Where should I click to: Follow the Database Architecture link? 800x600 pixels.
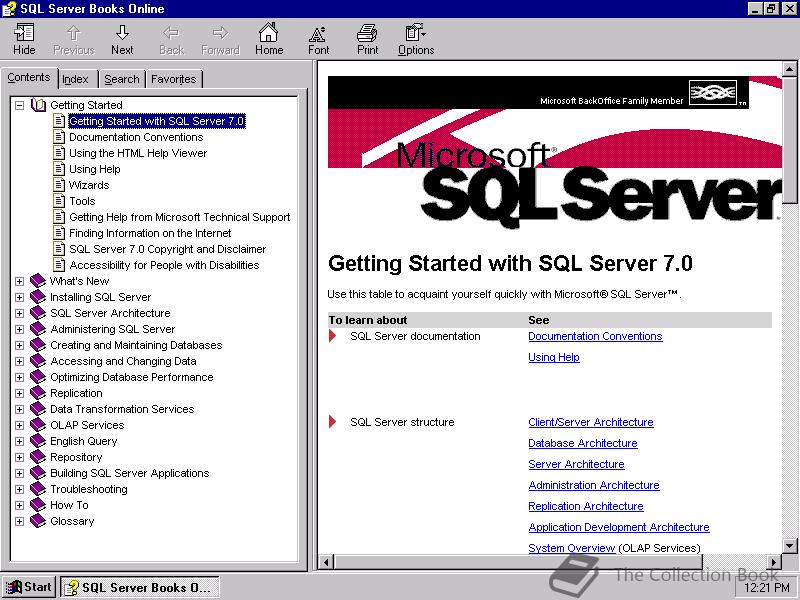click(x=583, y=443)
